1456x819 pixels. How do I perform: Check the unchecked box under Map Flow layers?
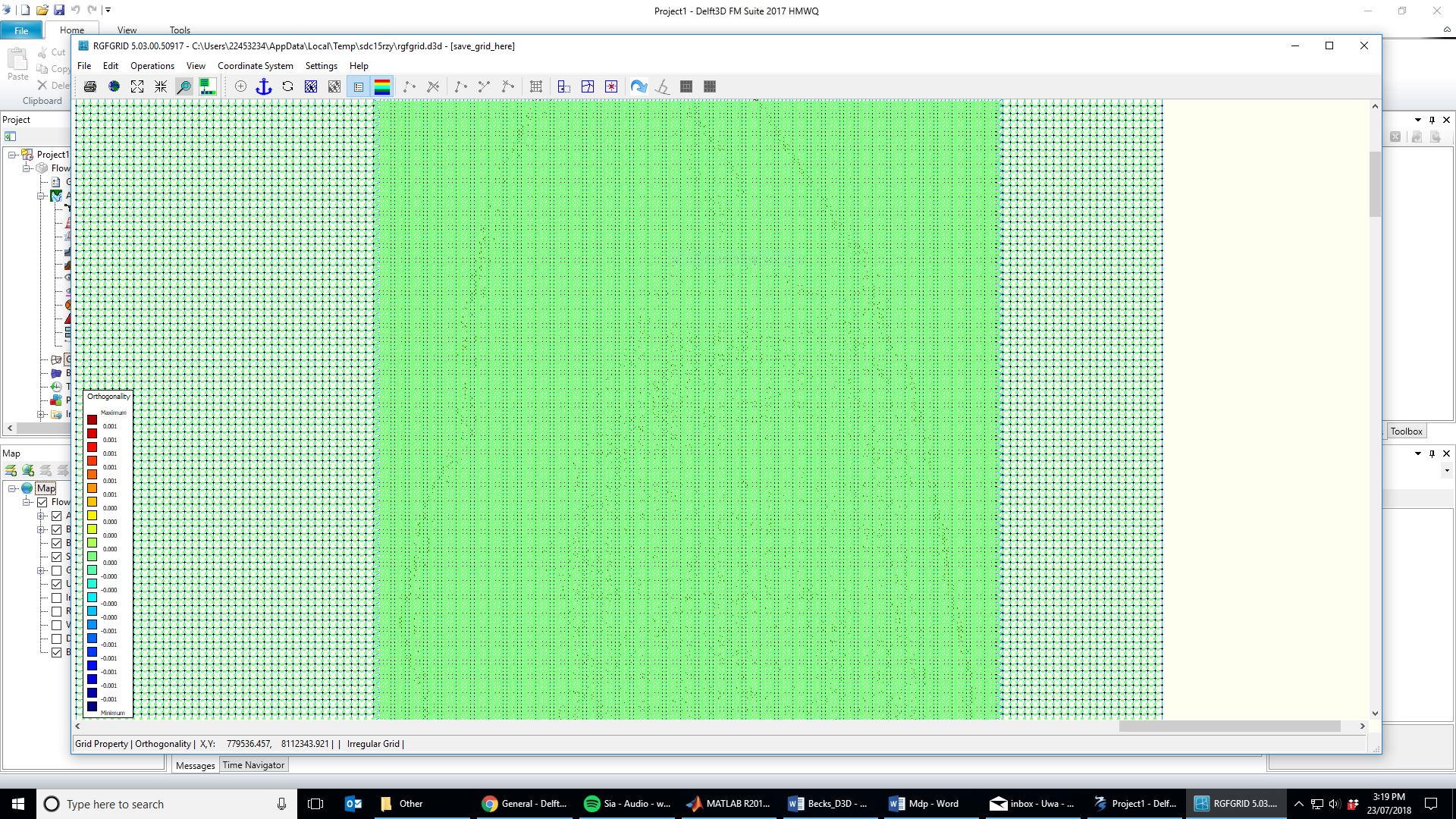pos(56,570)
